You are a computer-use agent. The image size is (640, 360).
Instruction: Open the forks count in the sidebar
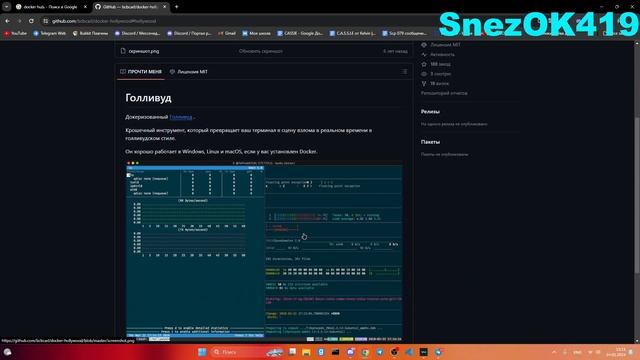pos(435,83)
